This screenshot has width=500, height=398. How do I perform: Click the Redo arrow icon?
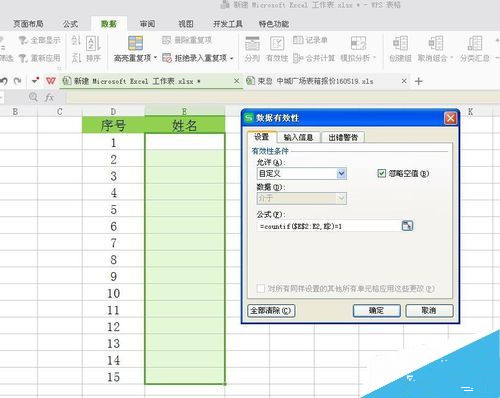tap(18, 81)
